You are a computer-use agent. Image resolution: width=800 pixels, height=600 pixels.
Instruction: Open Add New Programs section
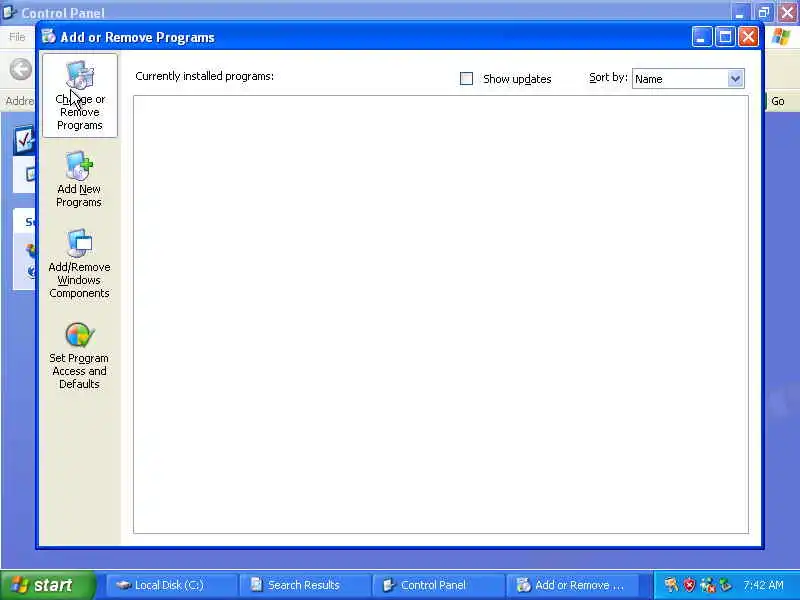(79, 180)
